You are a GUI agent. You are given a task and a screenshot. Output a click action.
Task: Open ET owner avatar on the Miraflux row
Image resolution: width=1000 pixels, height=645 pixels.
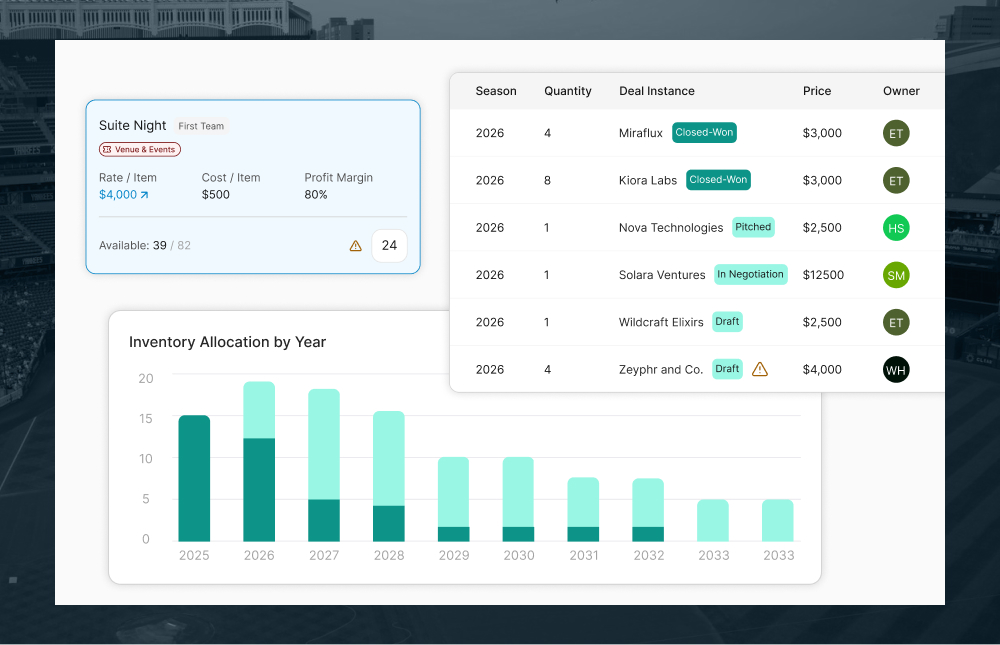coord(896,132)
